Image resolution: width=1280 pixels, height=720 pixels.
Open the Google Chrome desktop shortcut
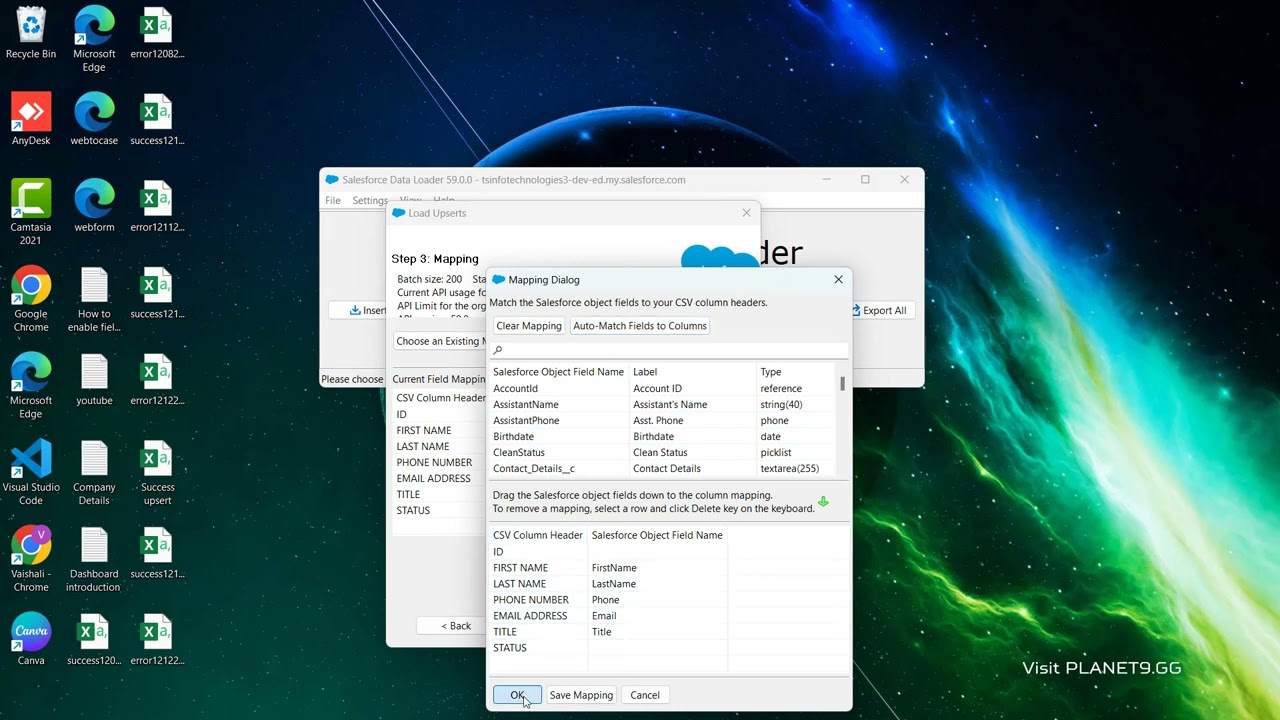(31, 300)
